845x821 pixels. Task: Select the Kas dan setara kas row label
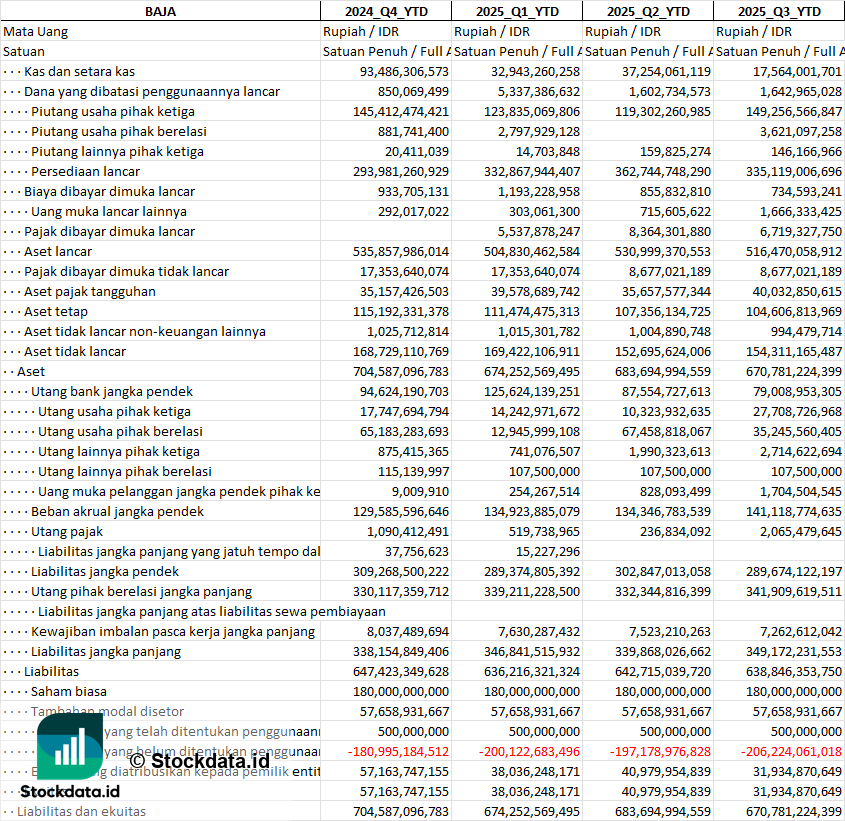79,71
